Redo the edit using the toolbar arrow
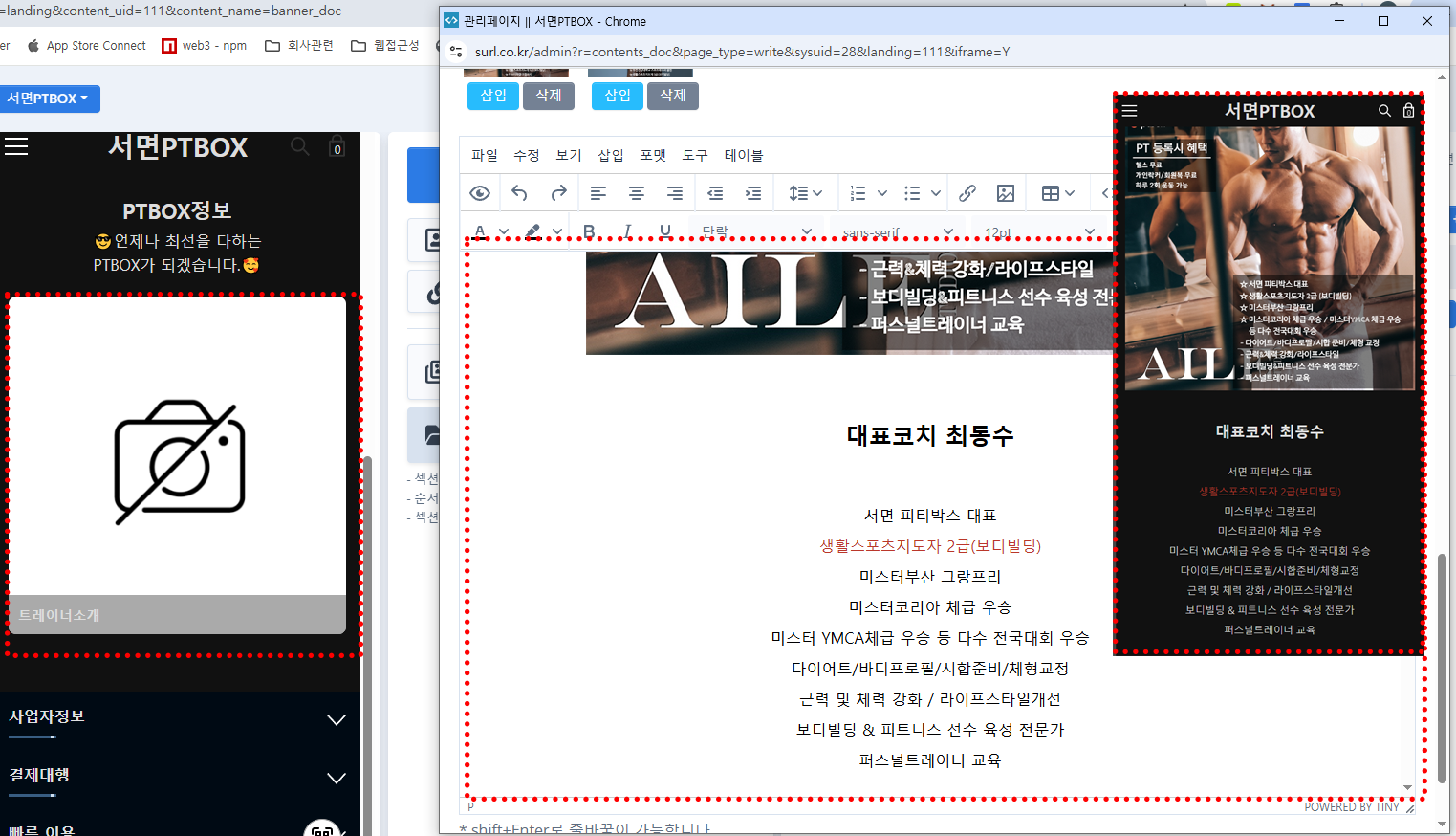1456x836 pixels. [x=558, y=193]
